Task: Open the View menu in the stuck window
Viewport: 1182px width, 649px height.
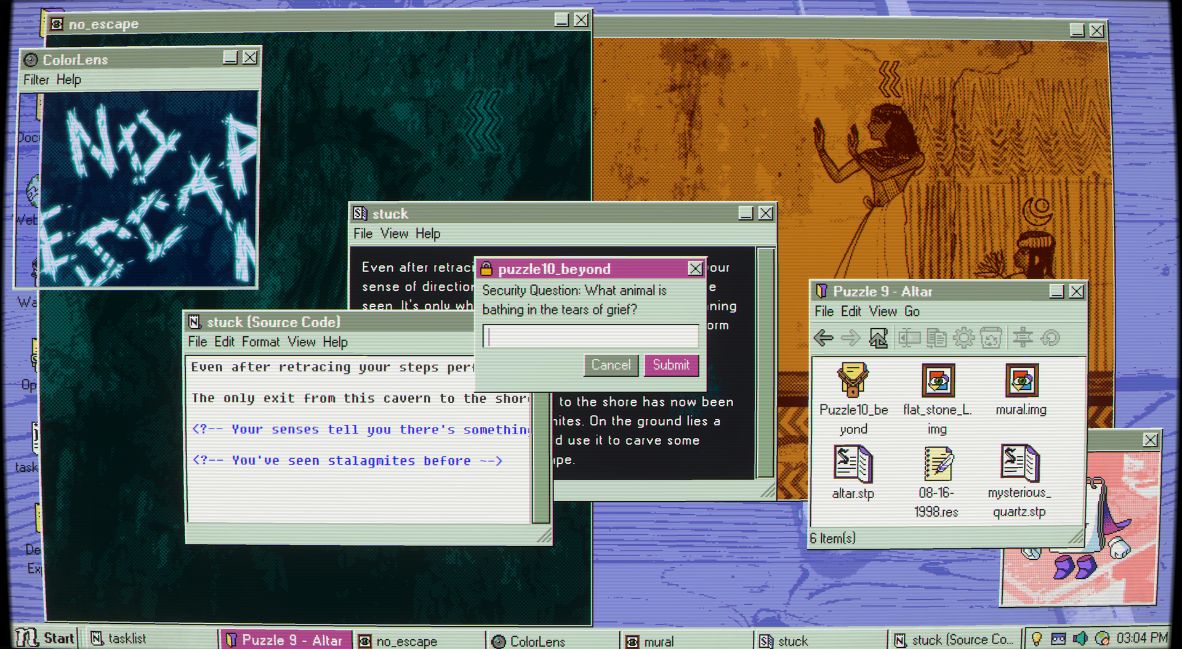Action: [x=394, y=234]
